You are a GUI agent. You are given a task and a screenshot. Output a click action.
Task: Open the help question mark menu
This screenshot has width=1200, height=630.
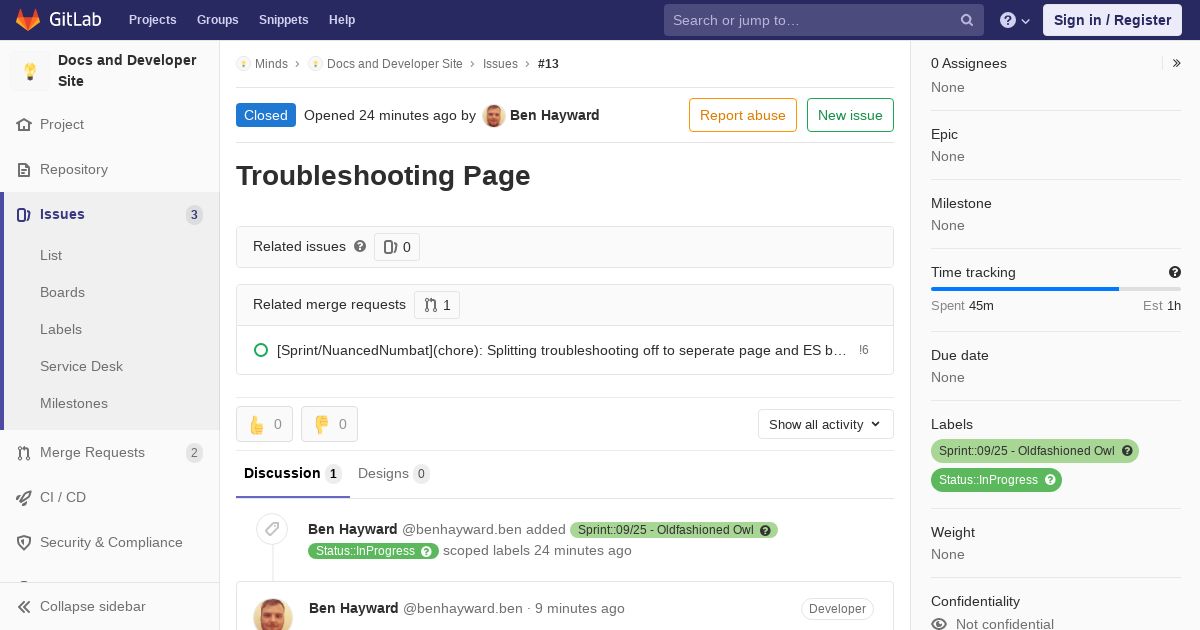point(1015,20)
